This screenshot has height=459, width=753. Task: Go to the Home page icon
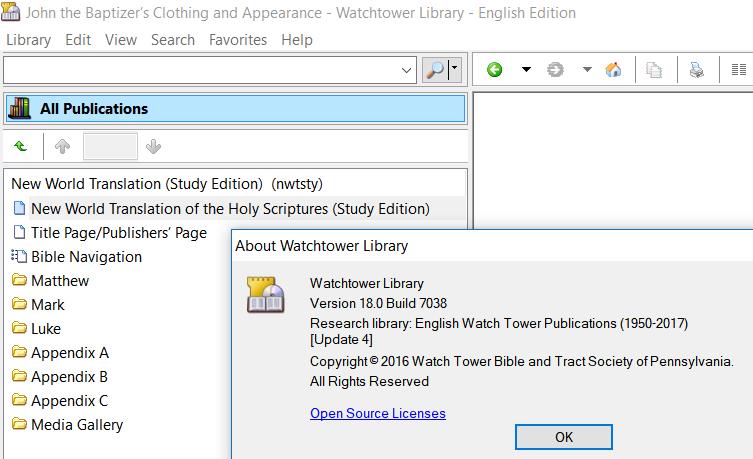pyautogui.click(x=614, y=70)
